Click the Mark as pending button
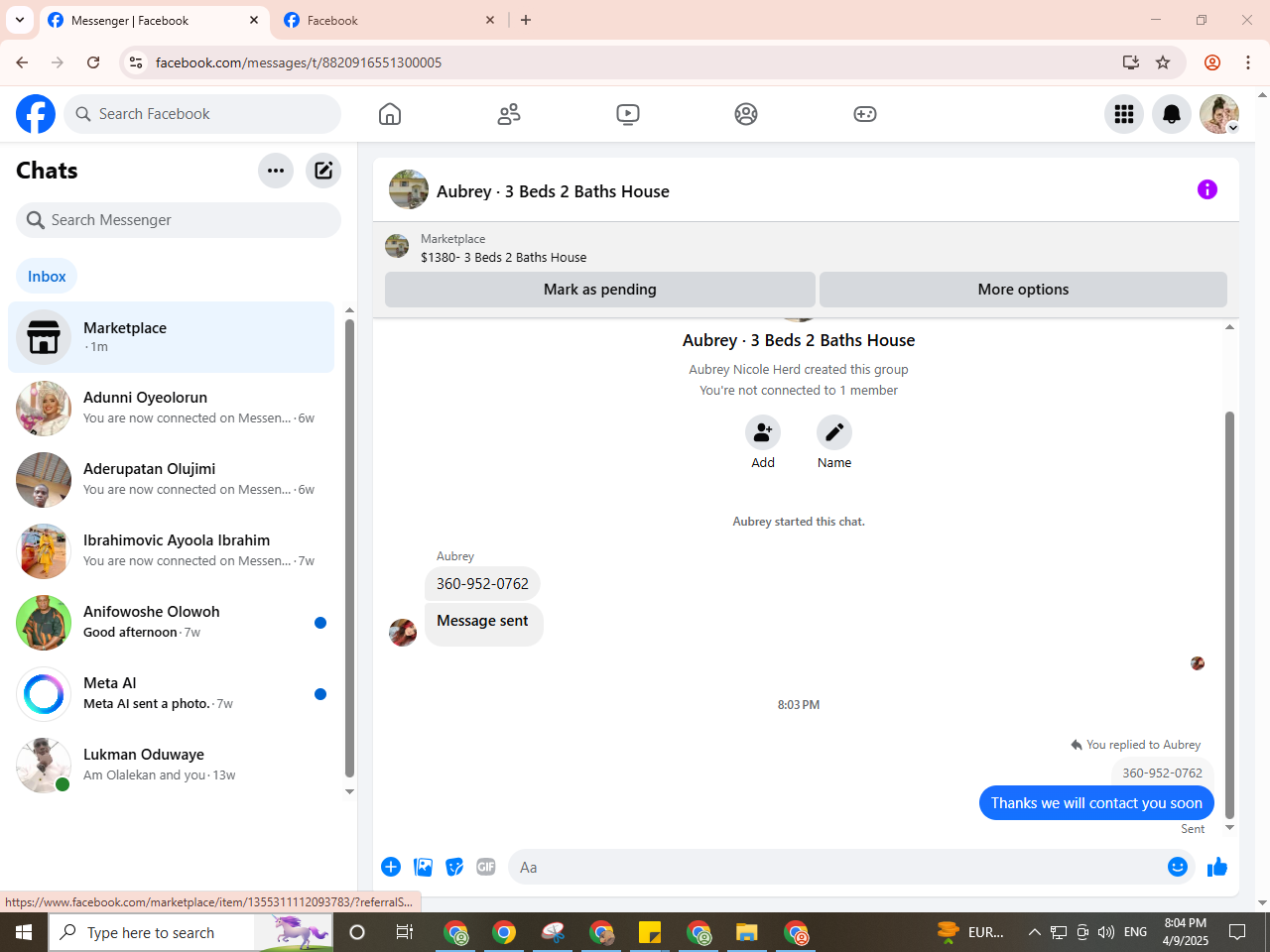Image resolution: width=1270 pixels, height=952 pixels. [x=600, y=290]
